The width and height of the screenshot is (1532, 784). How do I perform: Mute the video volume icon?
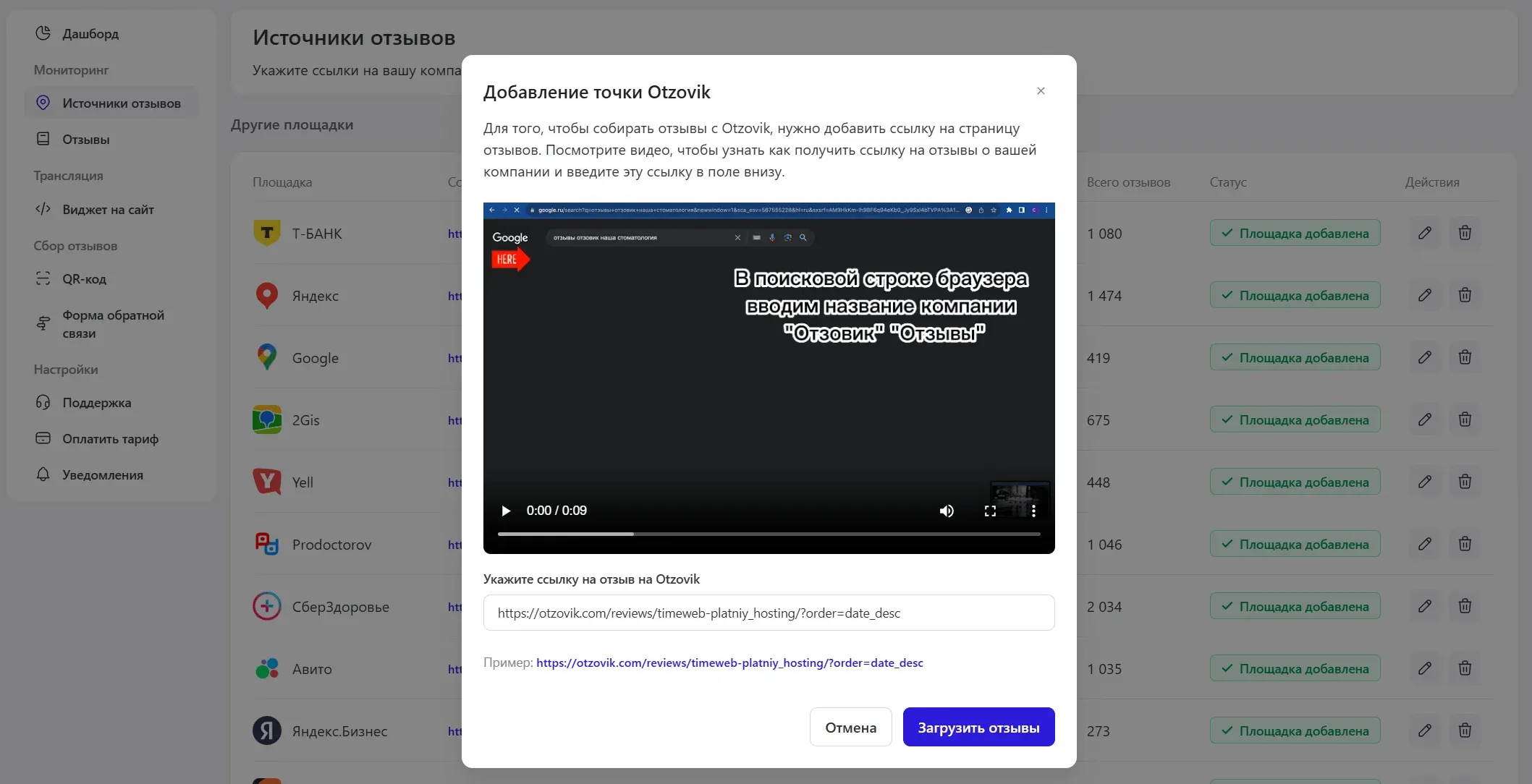(946, 511)
